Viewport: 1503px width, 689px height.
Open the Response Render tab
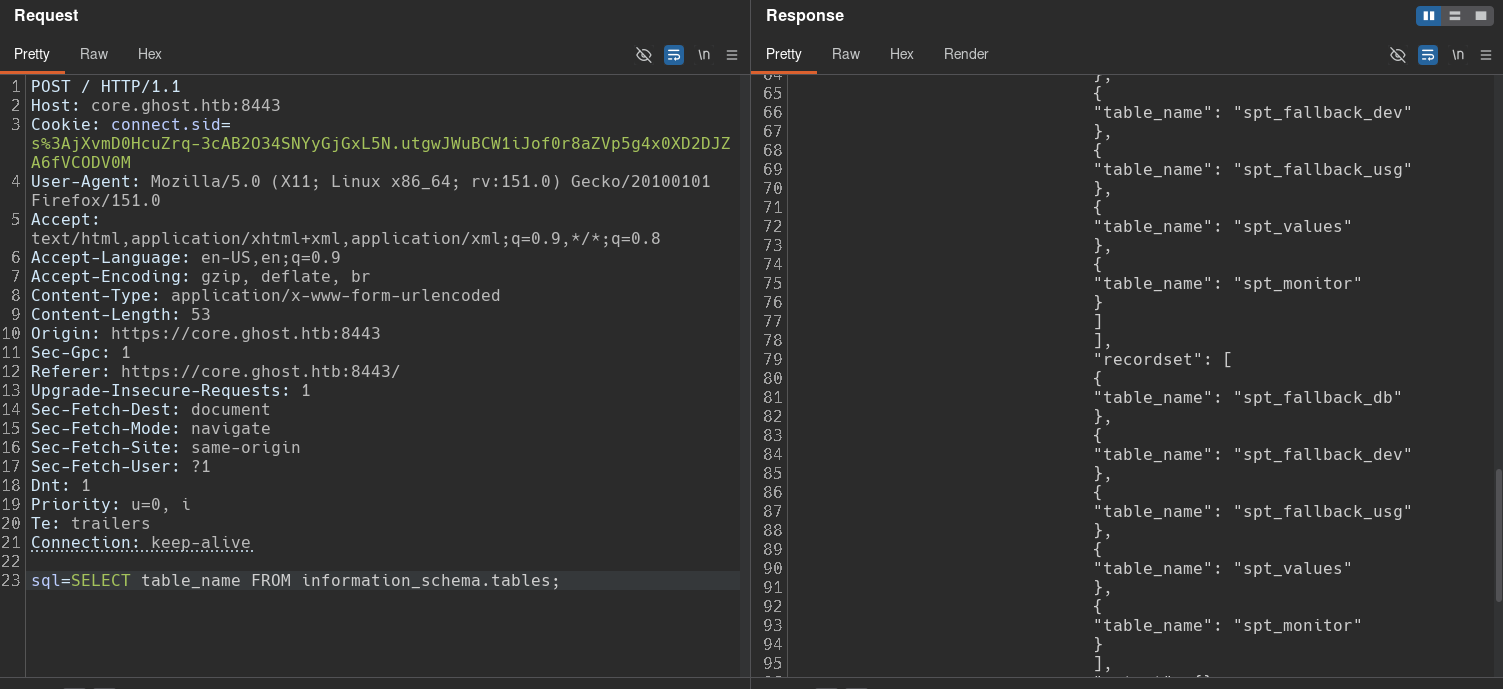(x=966, y=54)
